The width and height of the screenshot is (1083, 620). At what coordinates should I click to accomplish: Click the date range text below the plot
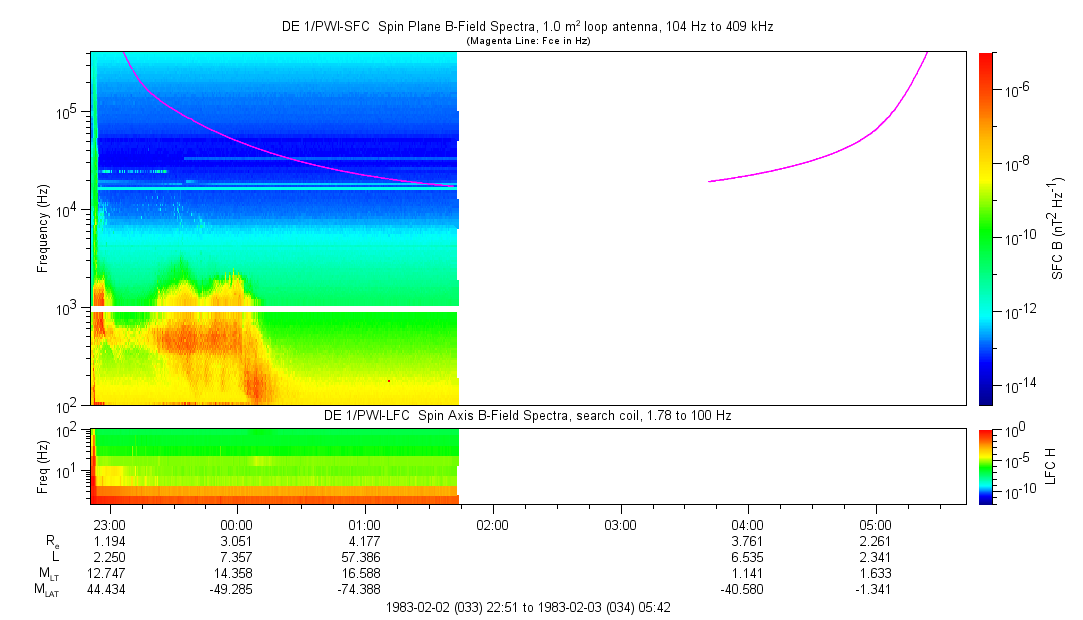coord(527,607)
